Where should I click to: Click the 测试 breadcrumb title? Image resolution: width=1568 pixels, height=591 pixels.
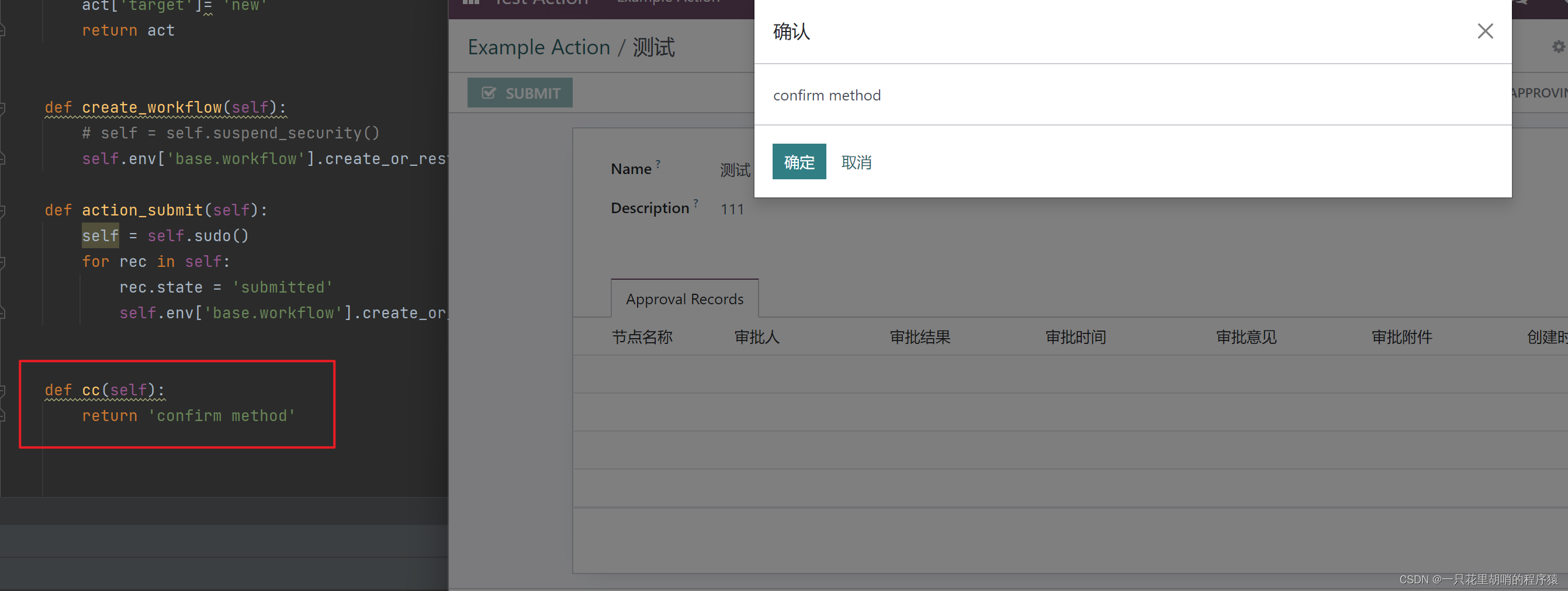(x=654, y=47)
